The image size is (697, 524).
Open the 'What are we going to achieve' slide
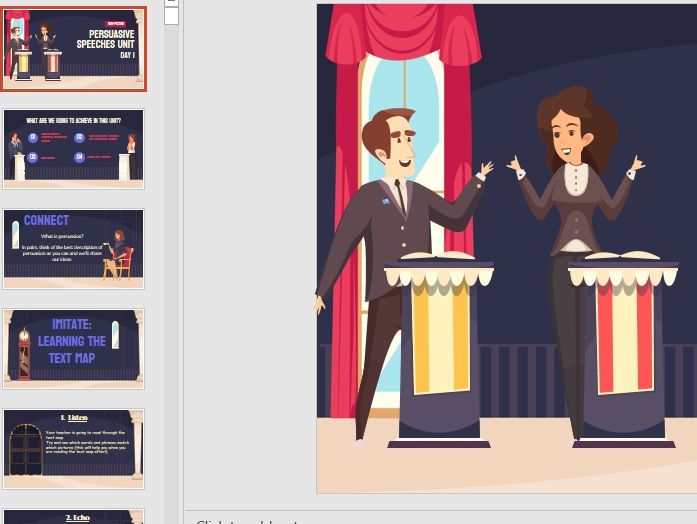[73, 148]
